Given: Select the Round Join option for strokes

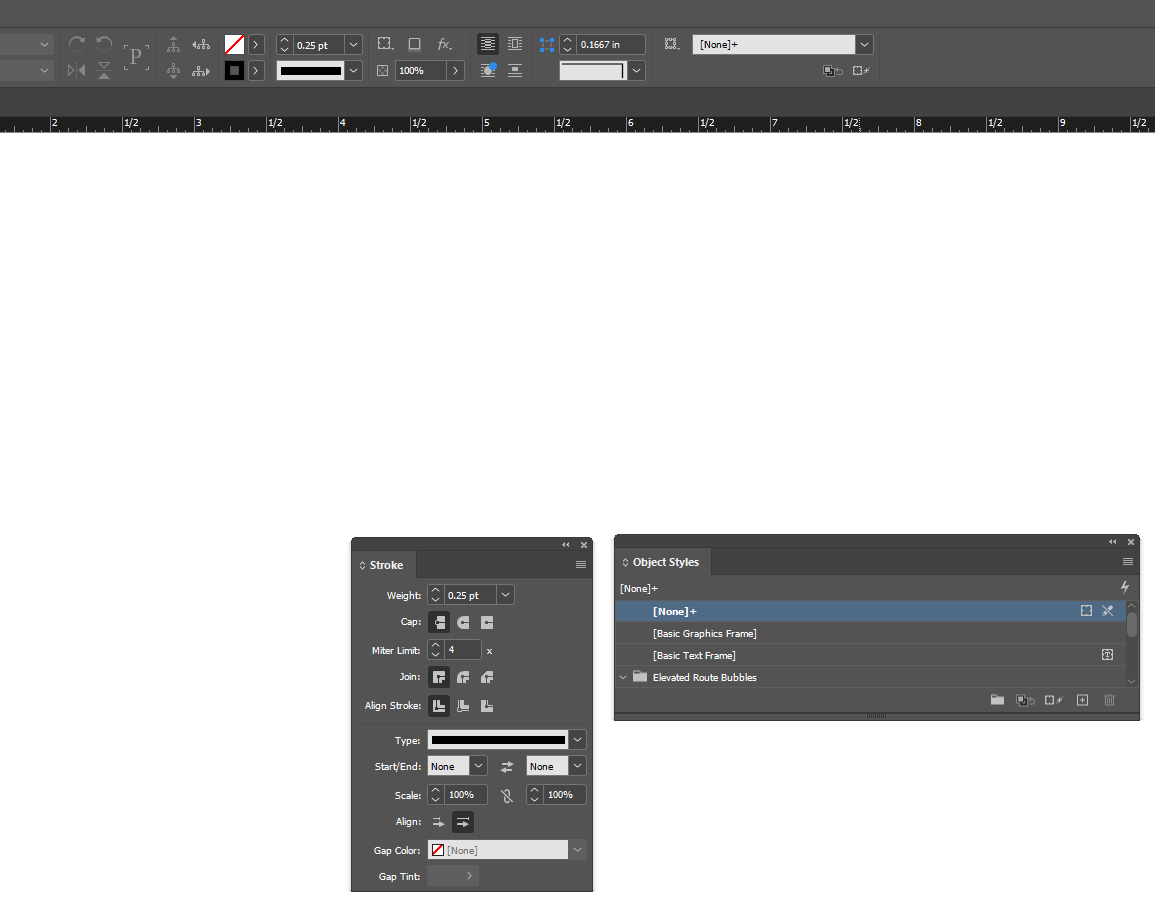Looking at the screenshot, I should click(462, 677).
